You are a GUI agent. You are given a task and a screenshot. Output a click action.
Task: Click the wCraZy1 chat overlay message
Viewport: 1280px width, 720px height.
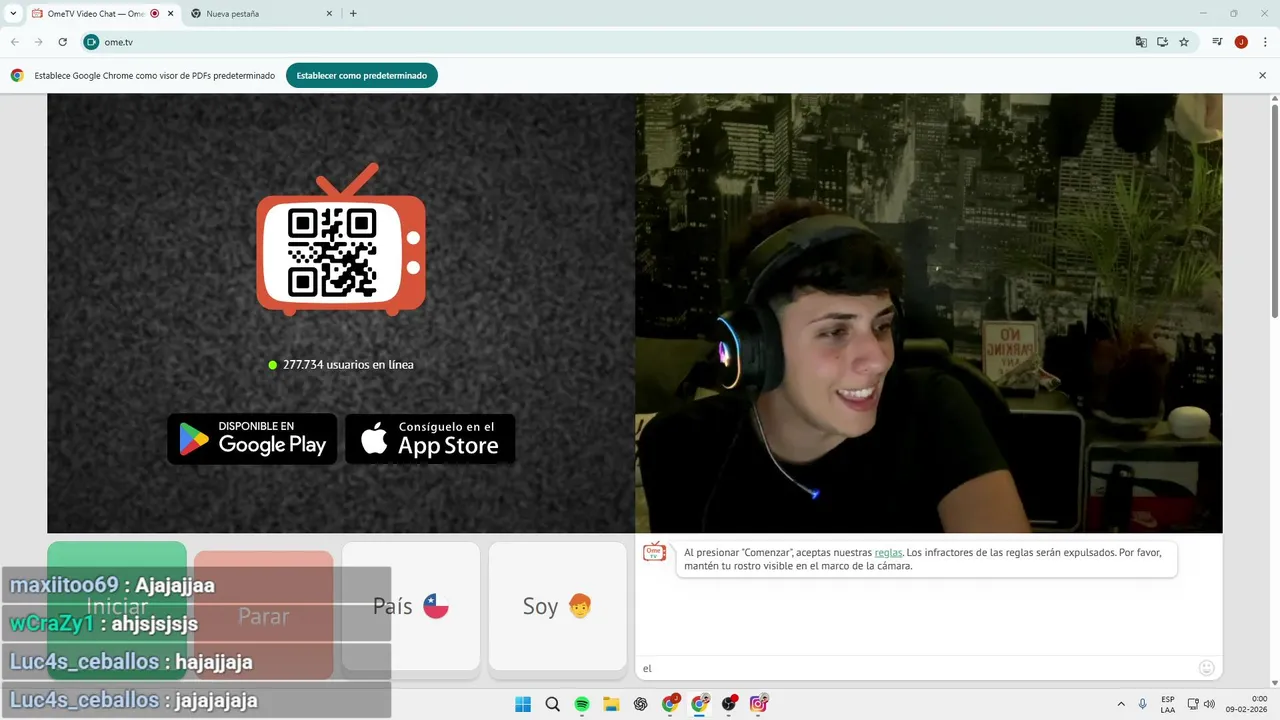[197, 623]
